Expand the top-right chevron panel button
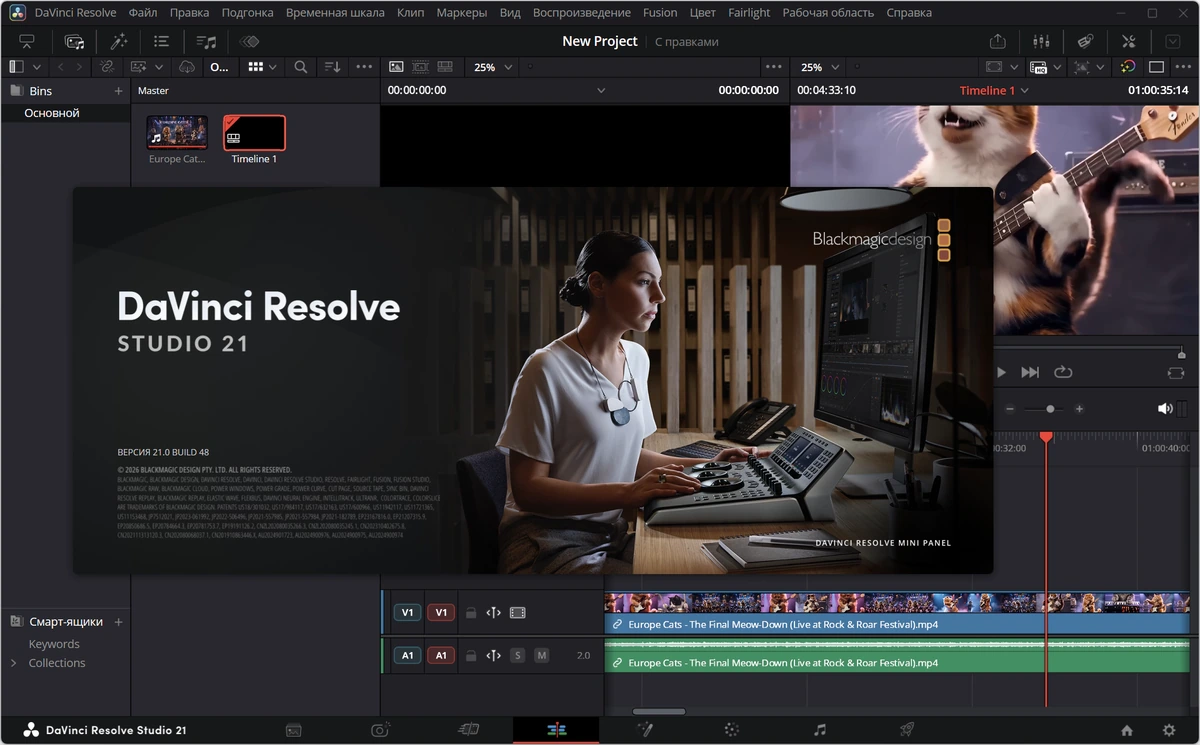 click(1174, 41)
